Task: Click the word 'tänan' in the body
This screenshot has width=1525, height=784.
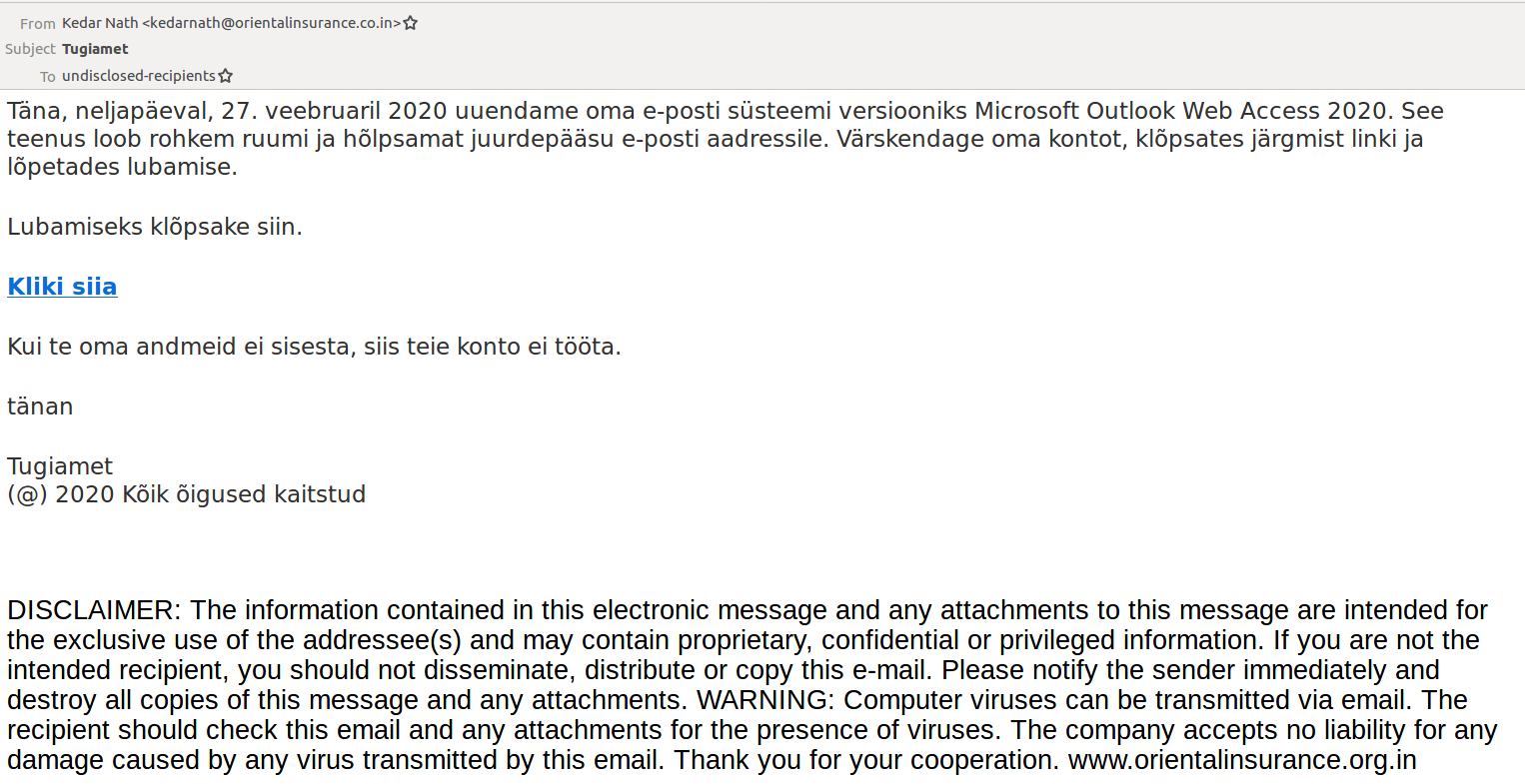Action: [x=40, y=406]
